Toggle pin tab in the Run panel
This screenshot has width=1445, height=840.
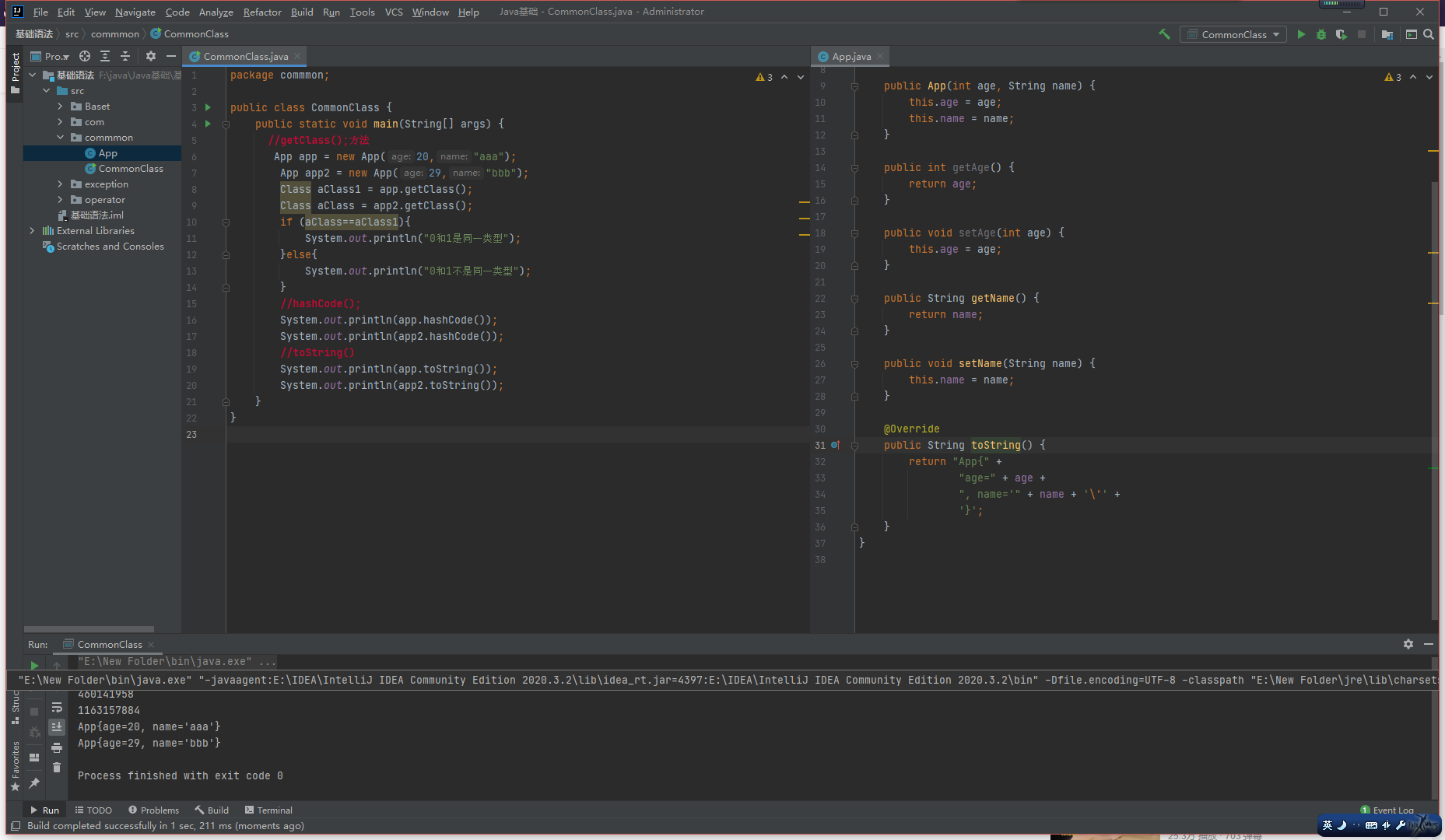tap(34, 783)
